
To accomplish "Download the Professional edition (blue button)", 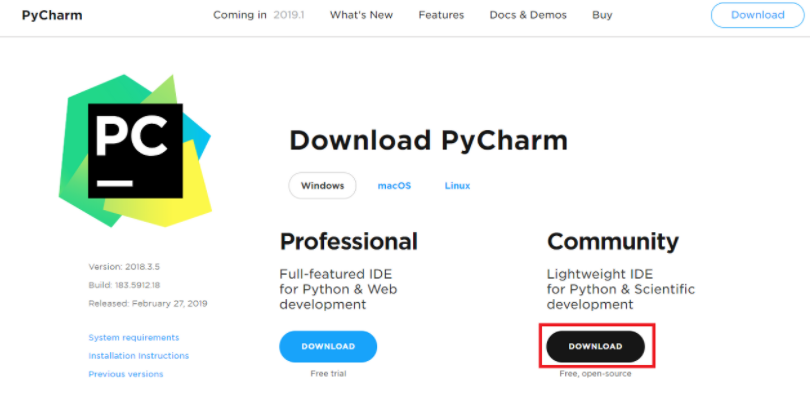I will 328,346.
